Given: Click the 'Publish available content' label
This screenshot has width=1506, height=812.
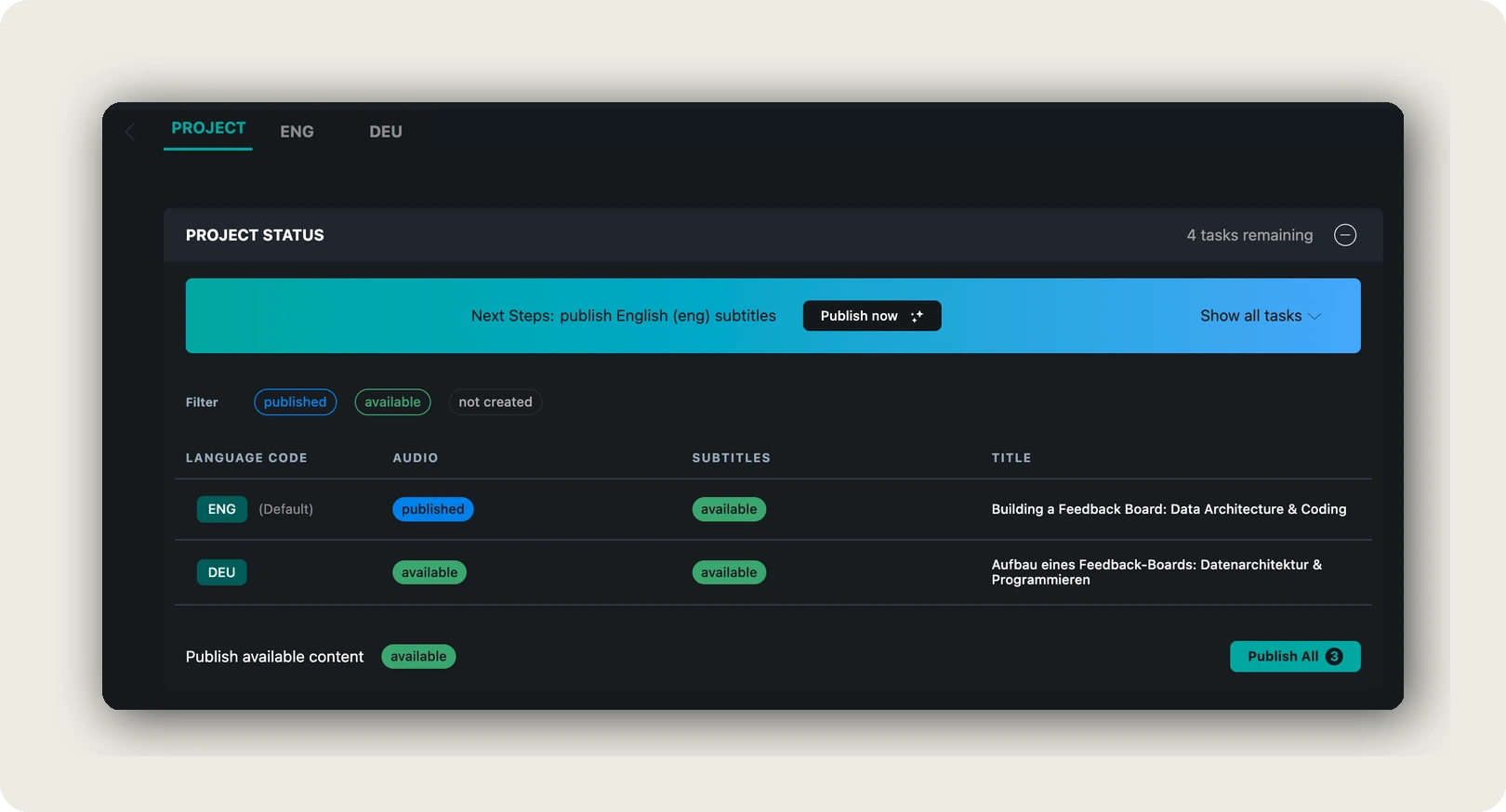Looking at the screenshot, I should (274, 657).
